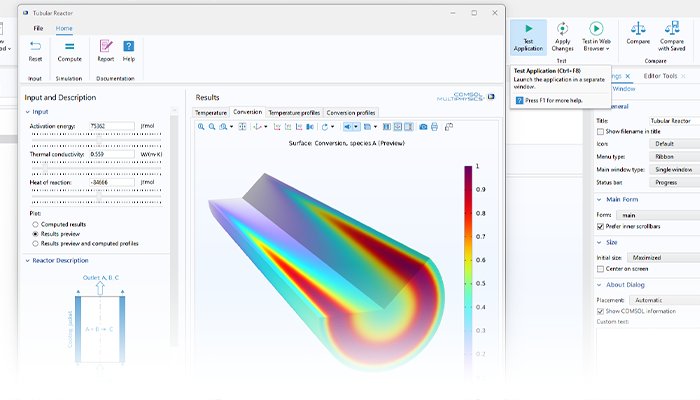Click the detach window icon in graphics toolbar

coord(449,127)
